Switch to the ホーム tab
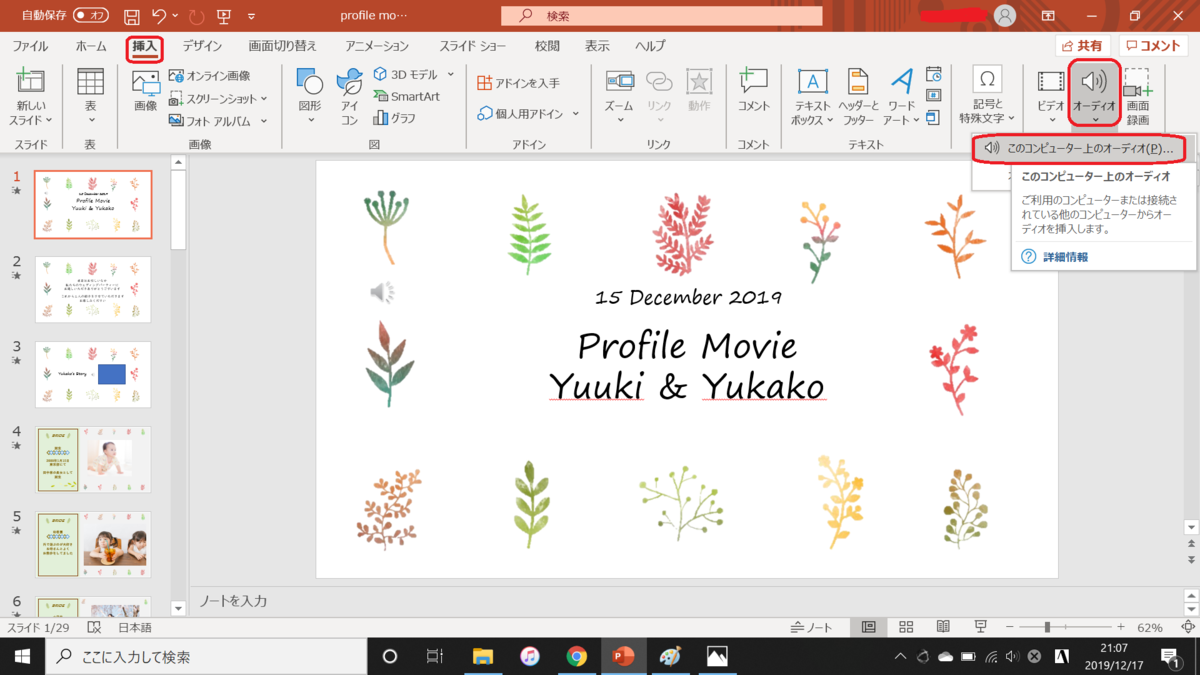Image resolution: width=1200 pixels, height=675 pixels. (x=90, y=46)
